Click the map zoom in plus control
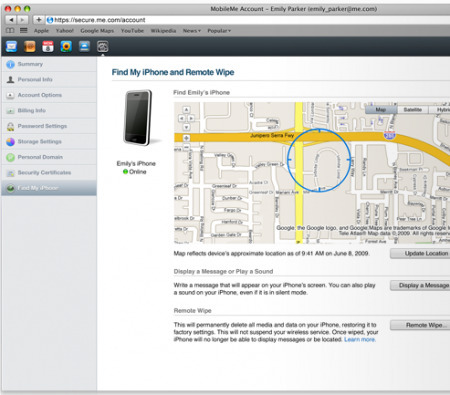This screenshot has height=395, width=450. 186,138
